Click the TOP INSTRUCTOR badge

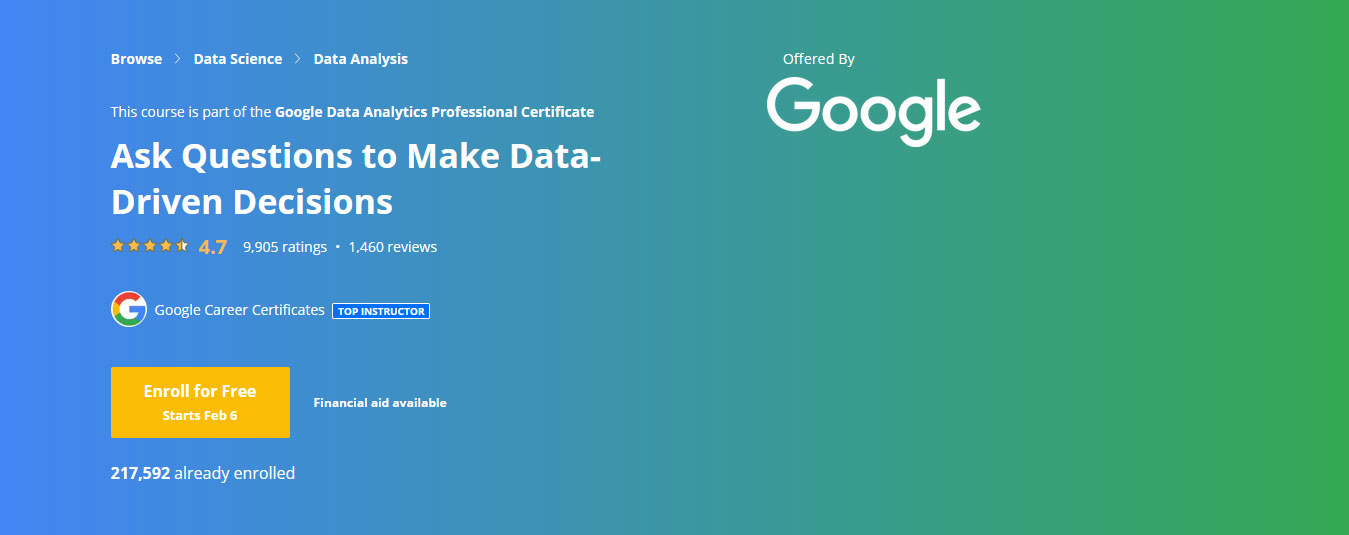pyautogui.click(x=381, y=311)
